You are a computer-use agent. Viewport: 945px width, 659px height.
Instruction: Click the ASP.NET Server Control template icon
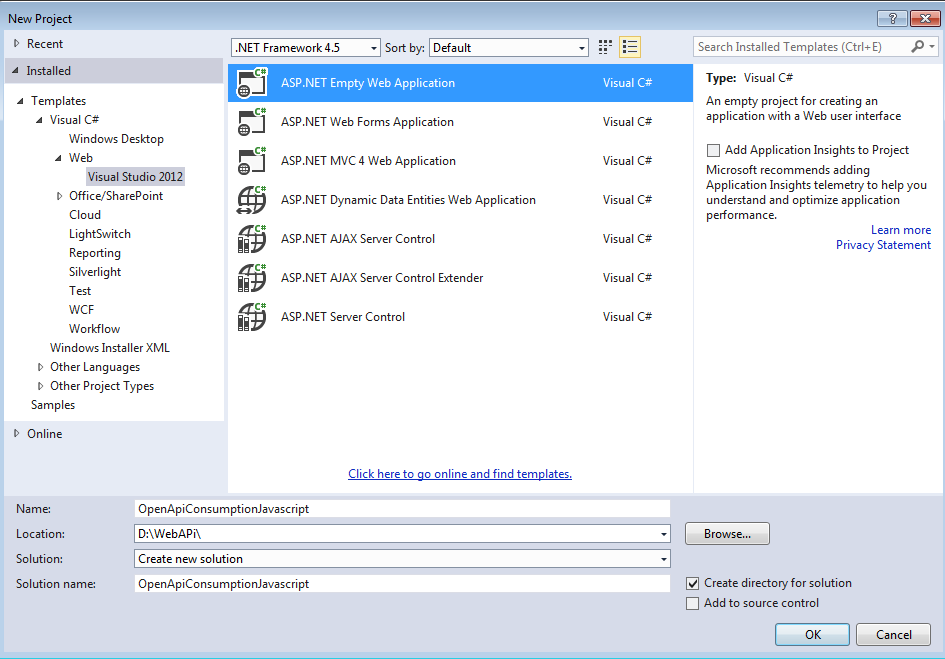pos(251,317)
